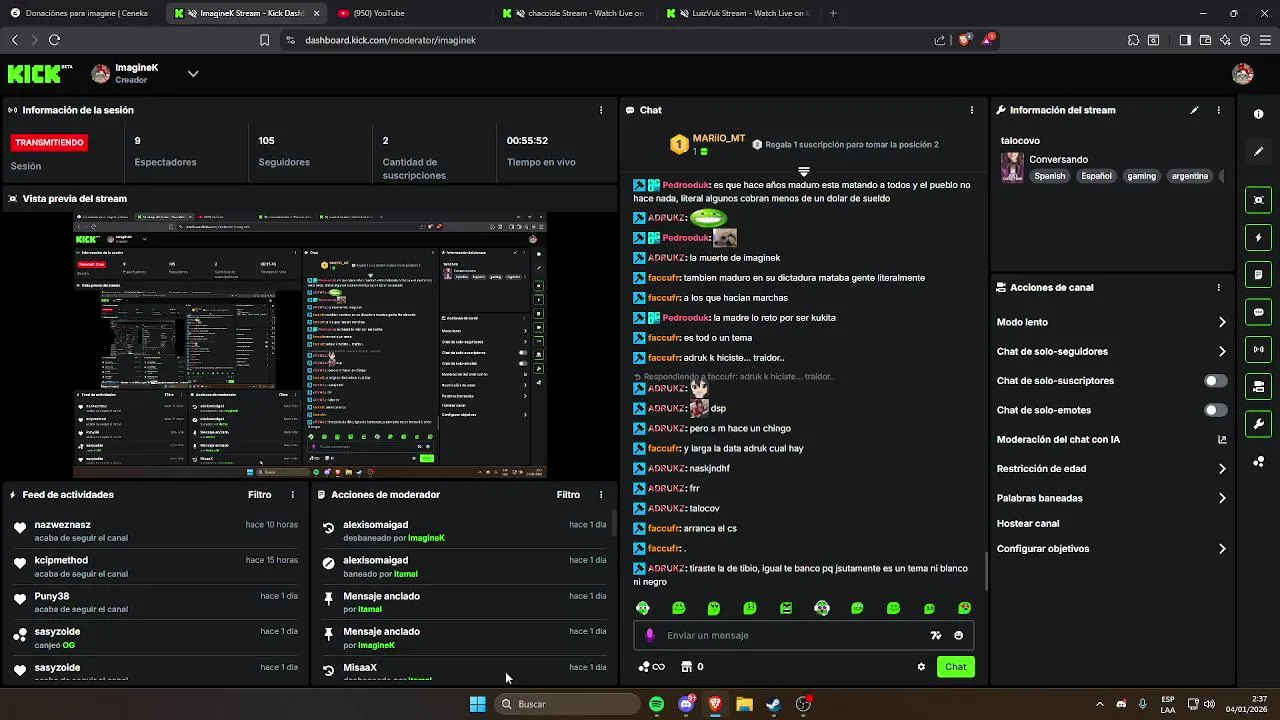Click the pencil edit icon in right sidebar
The width and height of the screenshot is (1280, 720).
tap(1258, 152)
